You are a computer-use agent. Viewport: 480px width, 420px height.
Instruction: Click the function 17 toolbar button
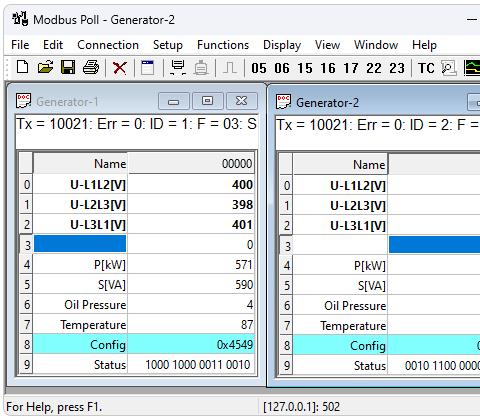pyautogui.click(x=351, y=68)
